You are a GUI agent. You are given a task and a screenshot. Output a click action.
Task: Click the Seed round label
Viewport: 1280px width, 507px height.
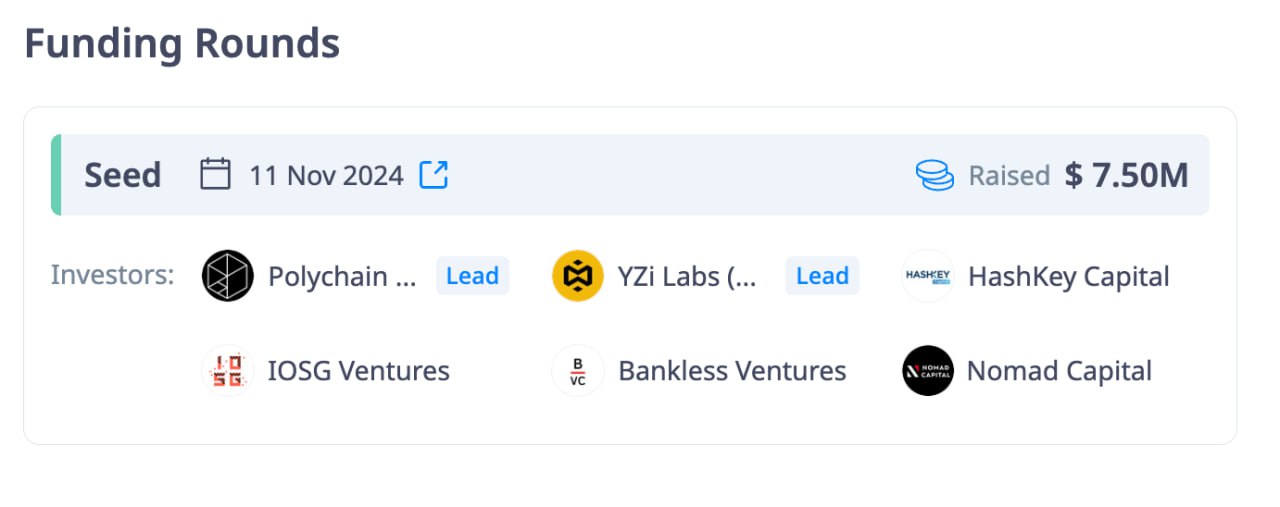[122, 175]
